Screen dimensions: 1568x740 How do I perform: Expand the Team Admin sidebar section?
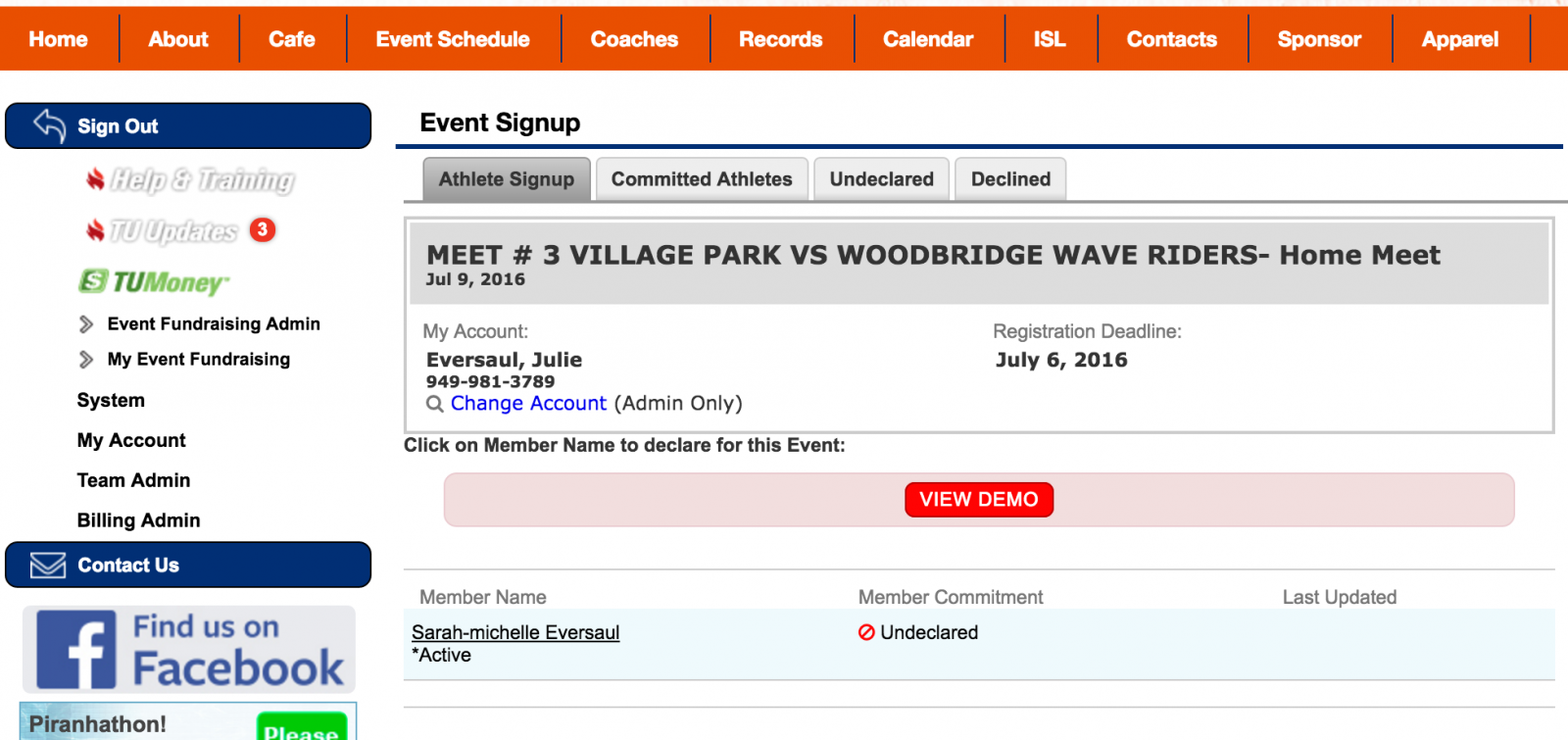[x=133, y=480]
